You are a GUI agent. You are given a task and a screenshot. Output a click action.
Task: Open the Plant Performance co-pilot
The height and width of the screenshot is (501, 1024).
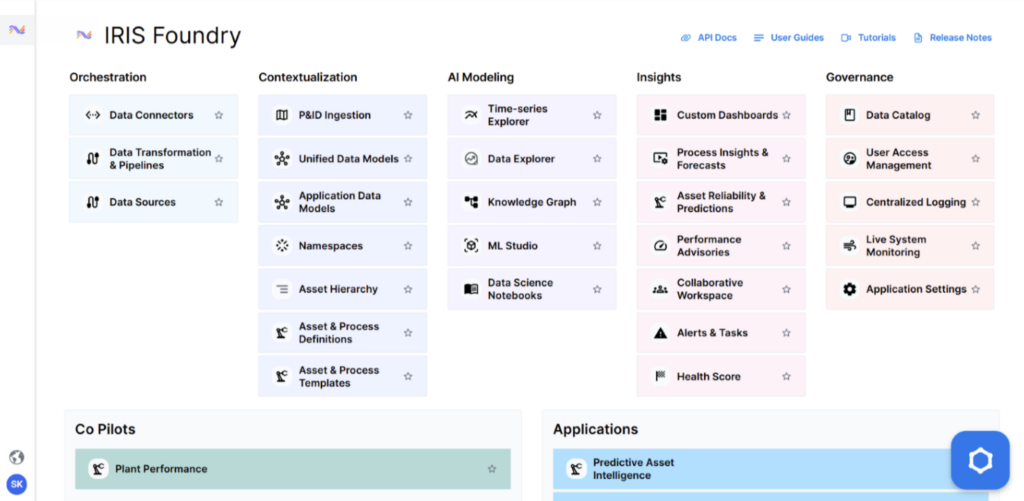coord(293,469)
